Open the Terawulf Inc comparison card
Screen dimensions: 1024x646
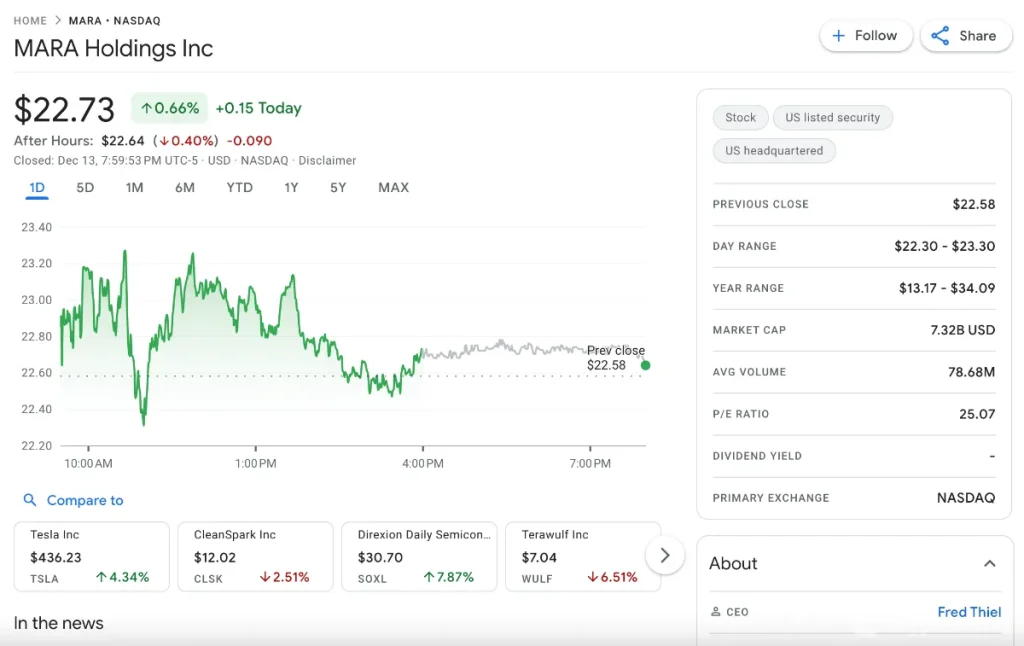click(x=583, y=557)
